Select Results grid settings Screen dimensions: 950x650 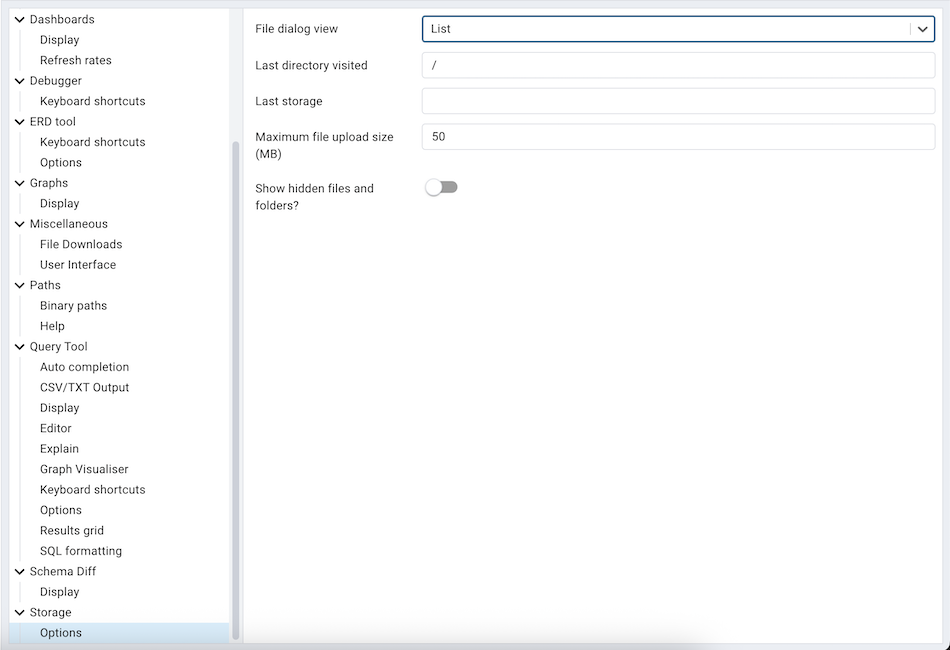[70, 530]
